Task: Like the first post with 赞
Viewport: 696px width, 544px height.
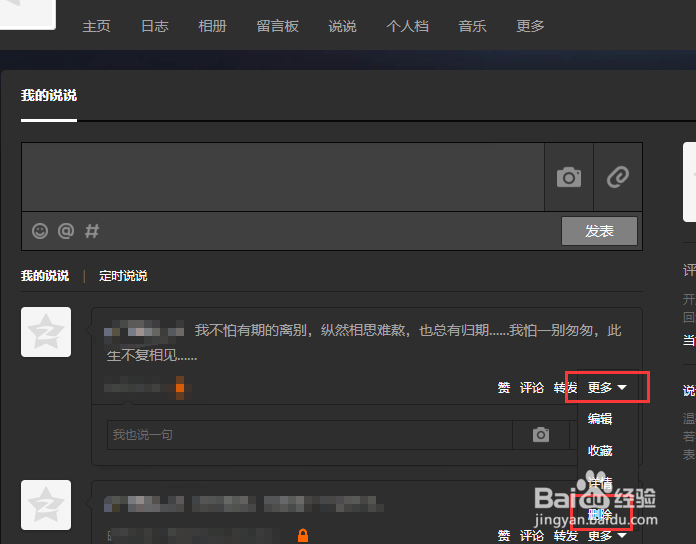Action: pyautogui.click(x=504, y=388)
